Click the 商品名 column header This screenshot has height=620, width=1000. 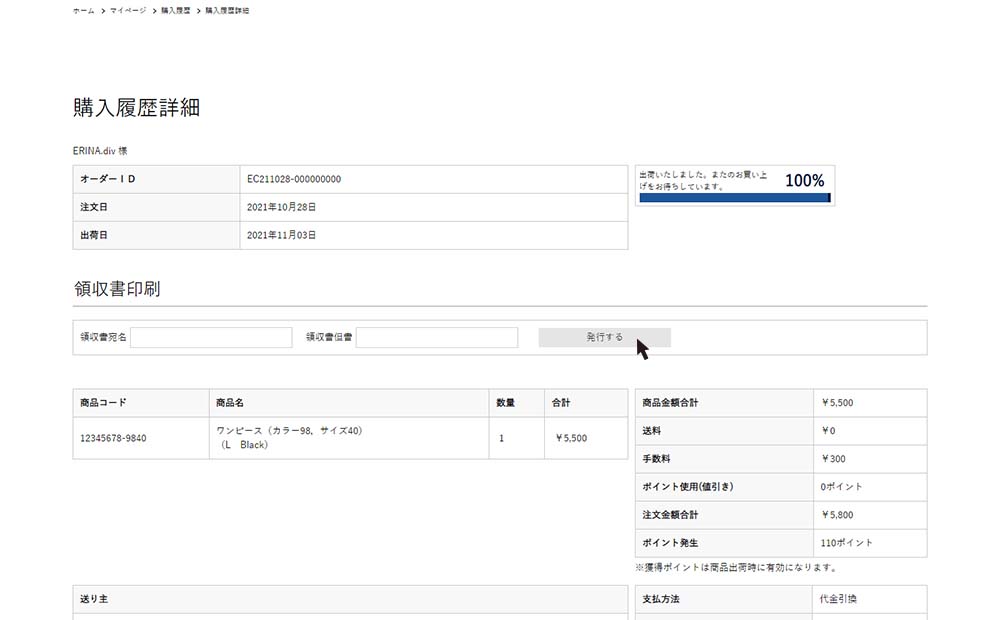coord(230,403)
